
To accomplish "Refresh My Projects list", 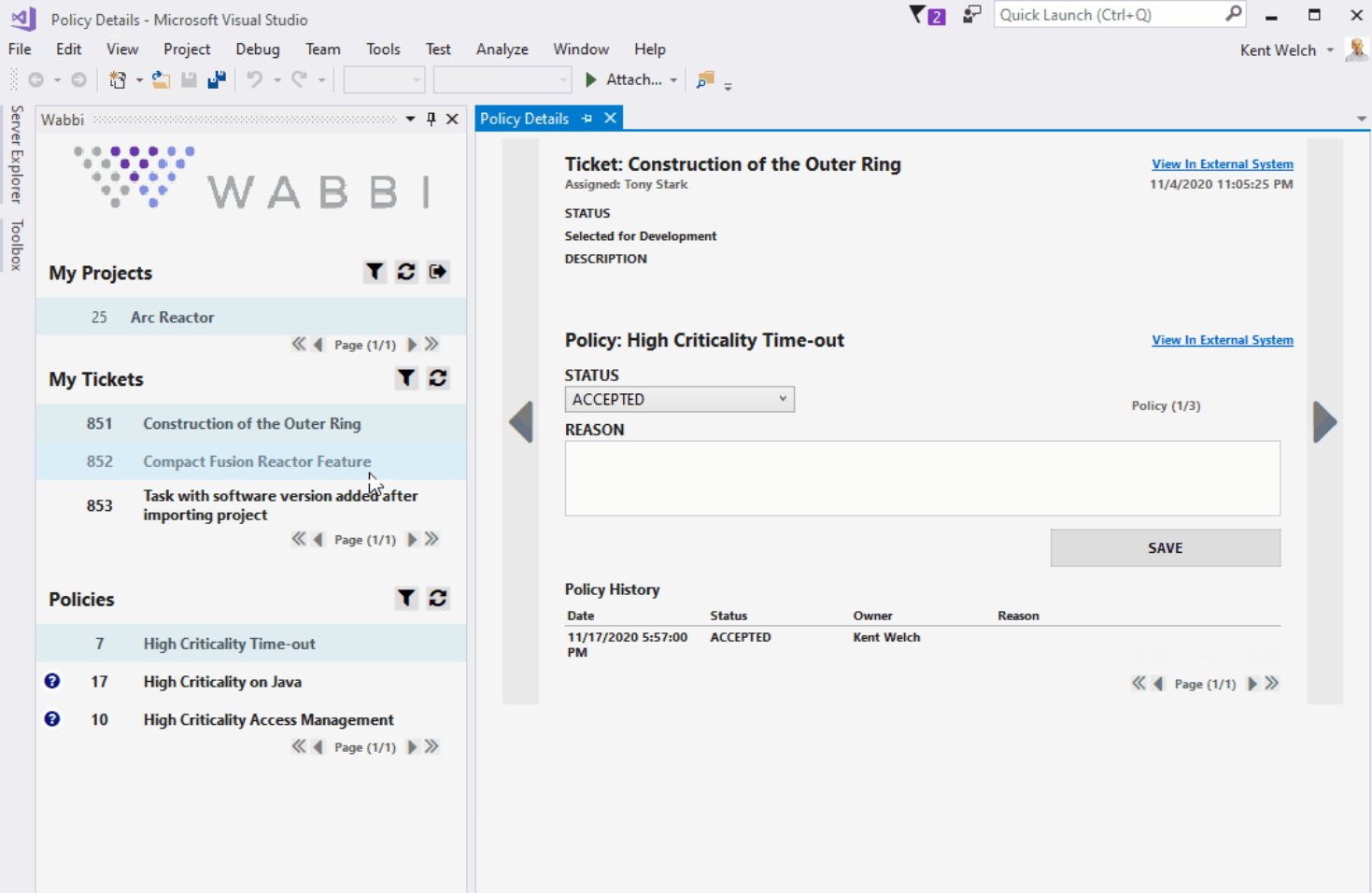I will (406, 272).
